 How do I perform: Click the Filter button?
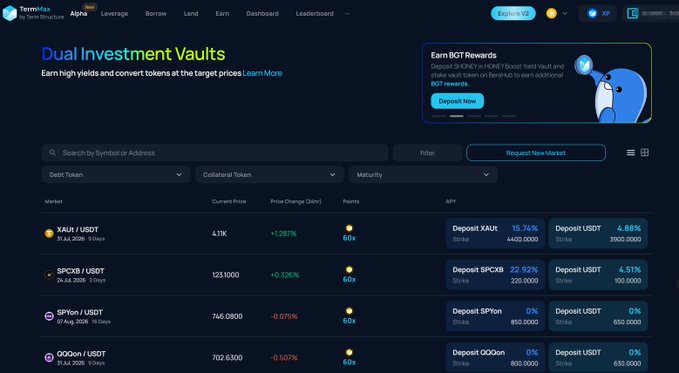427,153
